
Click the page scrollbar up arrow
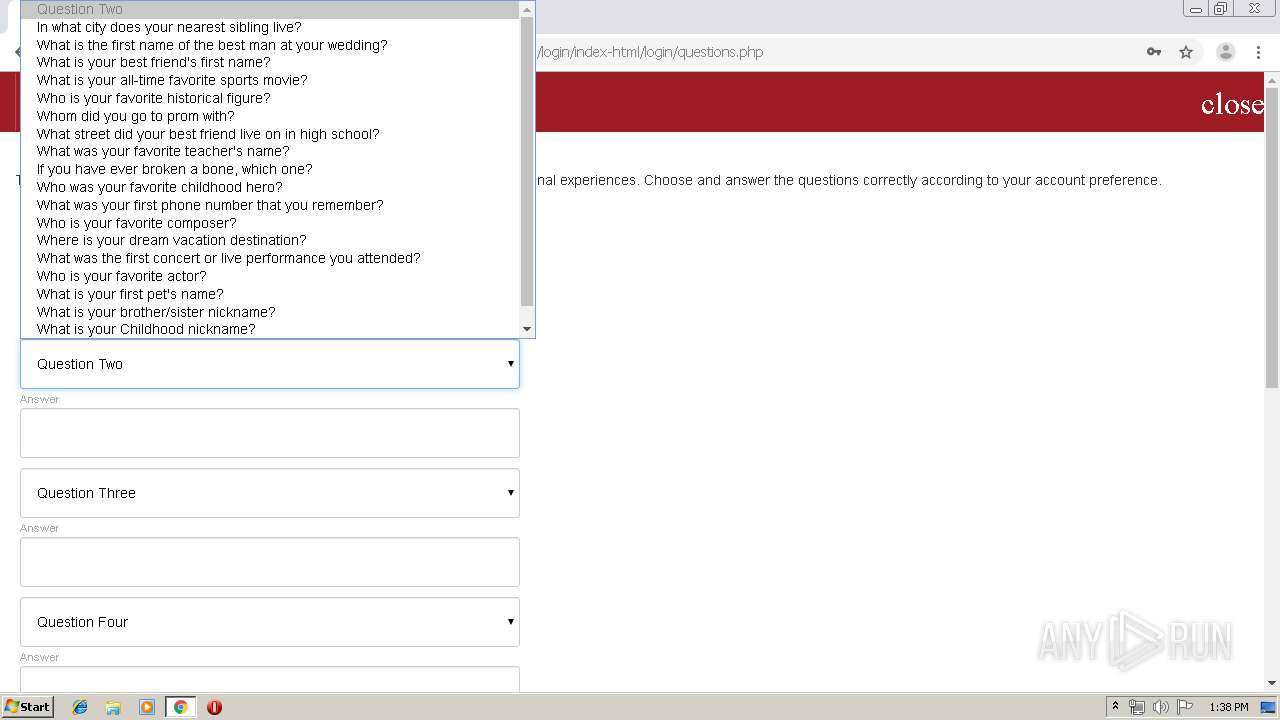(x=1272, y=79)
